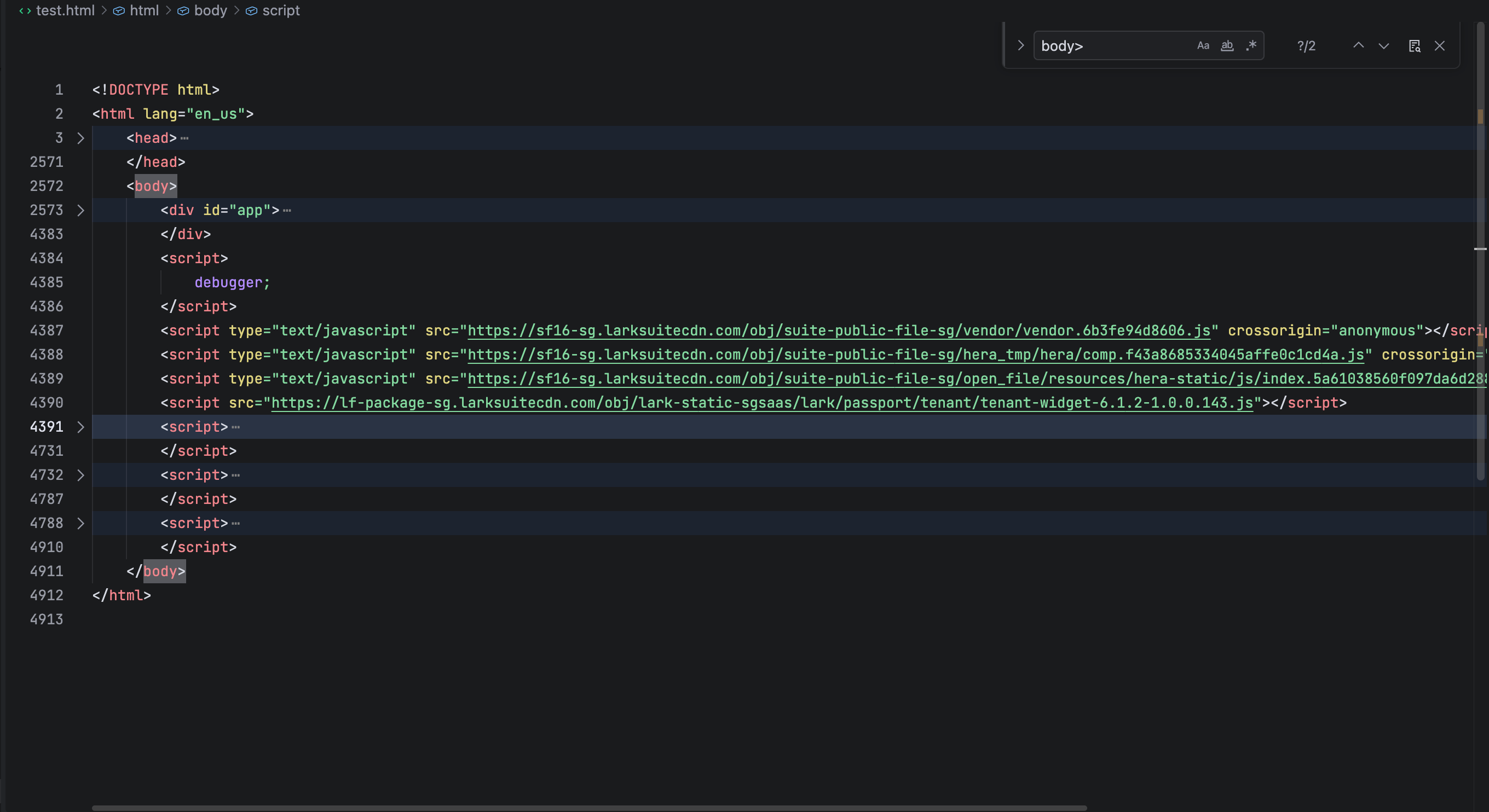Click the ?/2 match counter
1489x812 pixels.
(x=1306, y=45)
